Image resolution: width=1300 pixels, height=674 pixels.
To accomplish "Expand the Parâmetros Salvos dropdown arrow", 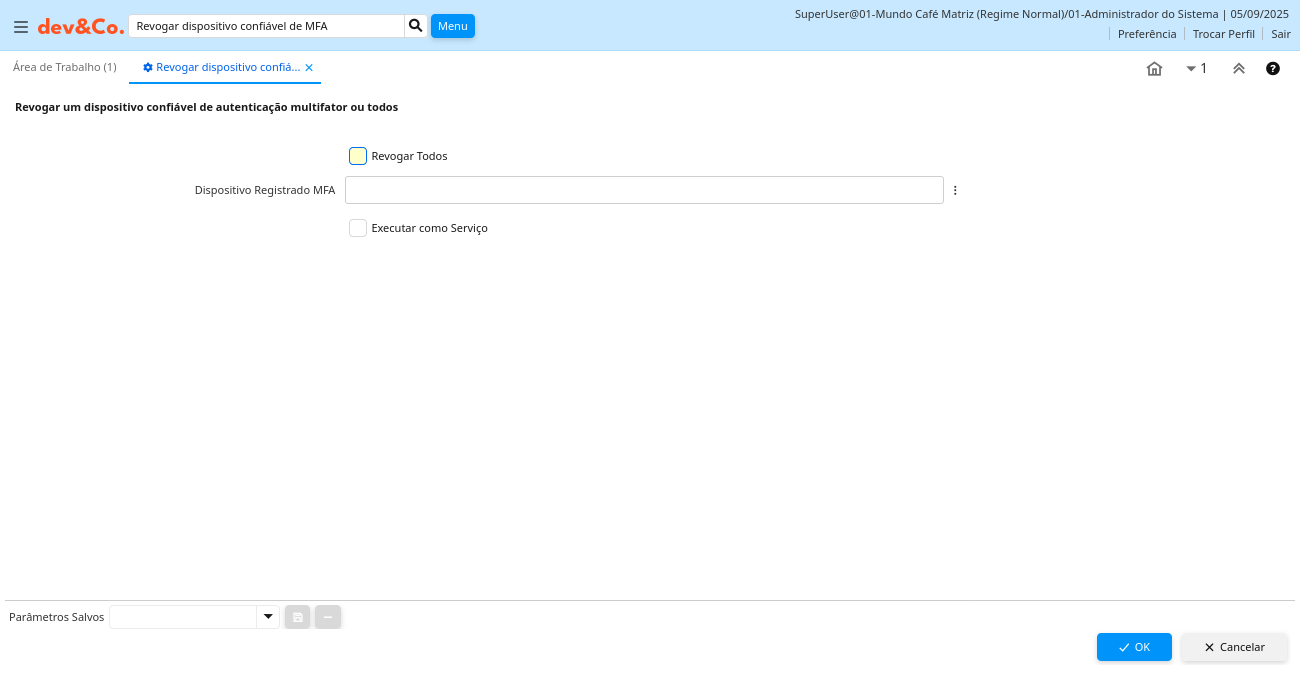I will [268, 617].
